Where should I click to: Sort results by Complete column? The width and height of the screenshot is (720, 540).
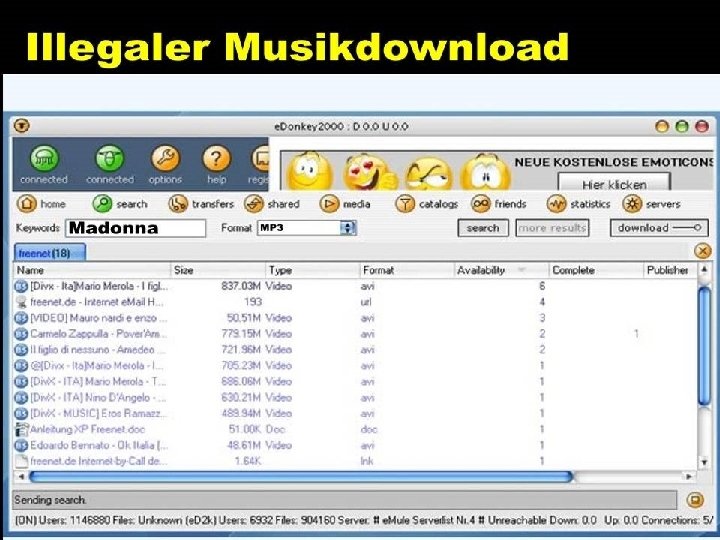pyautogui.click(x=596, y=270)
